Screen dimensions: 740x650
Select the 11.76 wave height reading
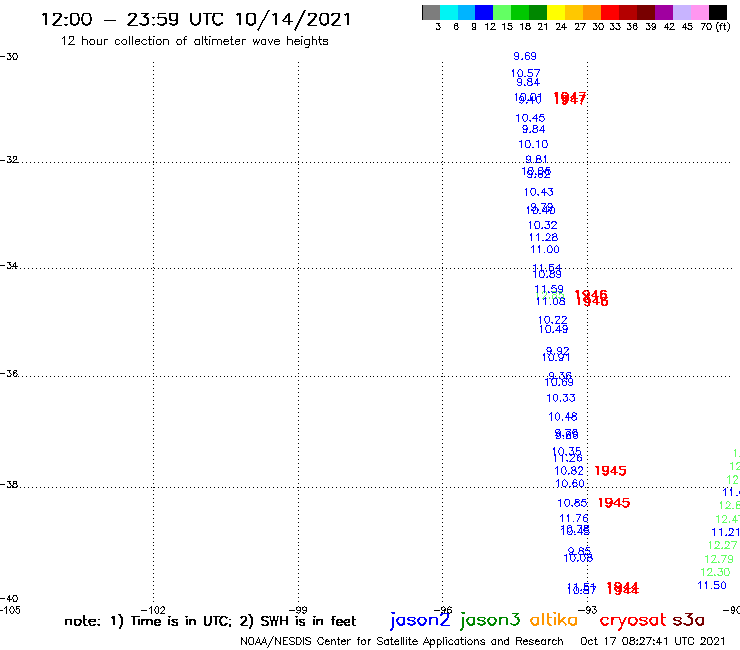tap(574, 518)
